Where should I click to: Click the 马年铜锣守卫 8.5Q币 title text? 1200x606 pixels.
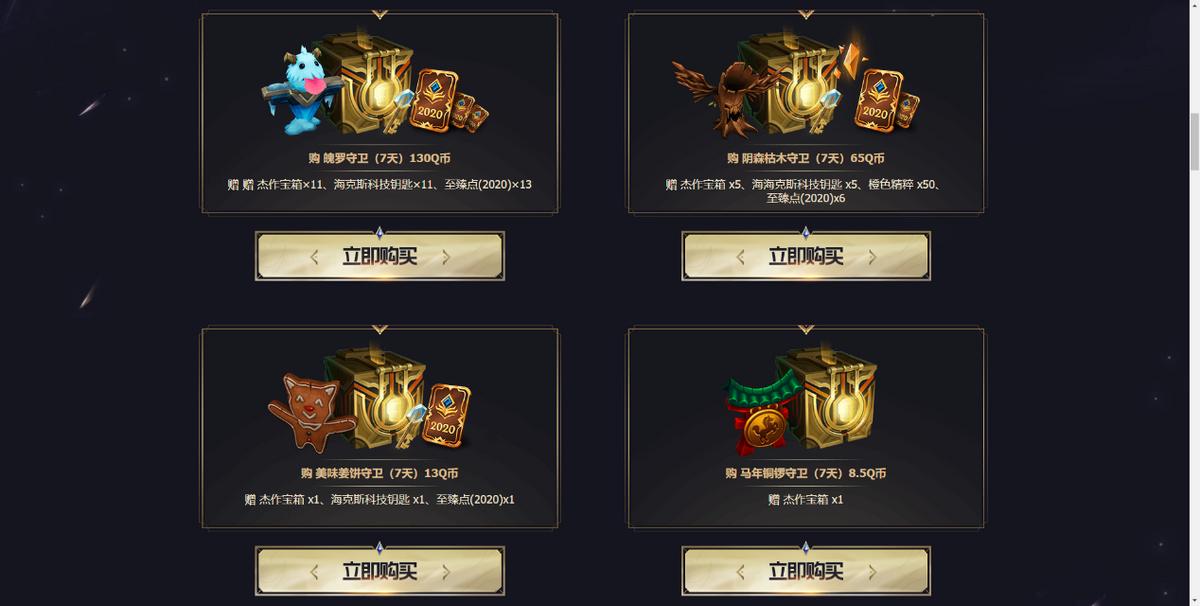tap(806, 473)
